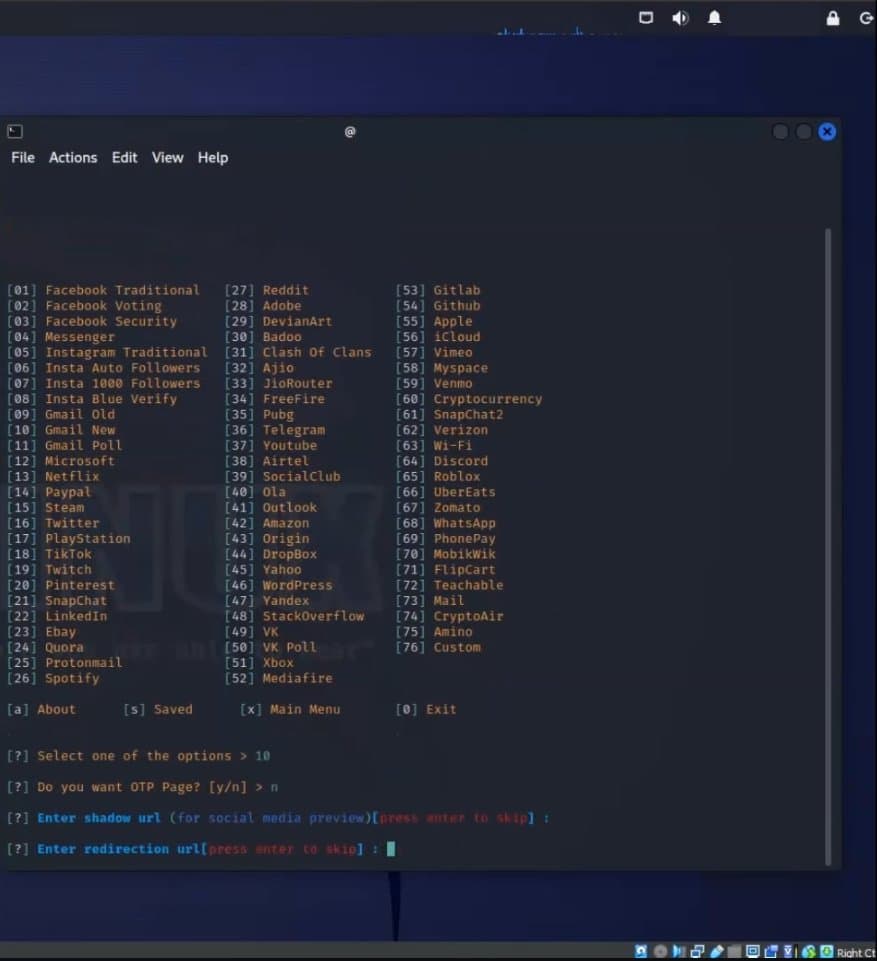Click the volume speaker icon

pyautogui.click(x=680, y=18)
